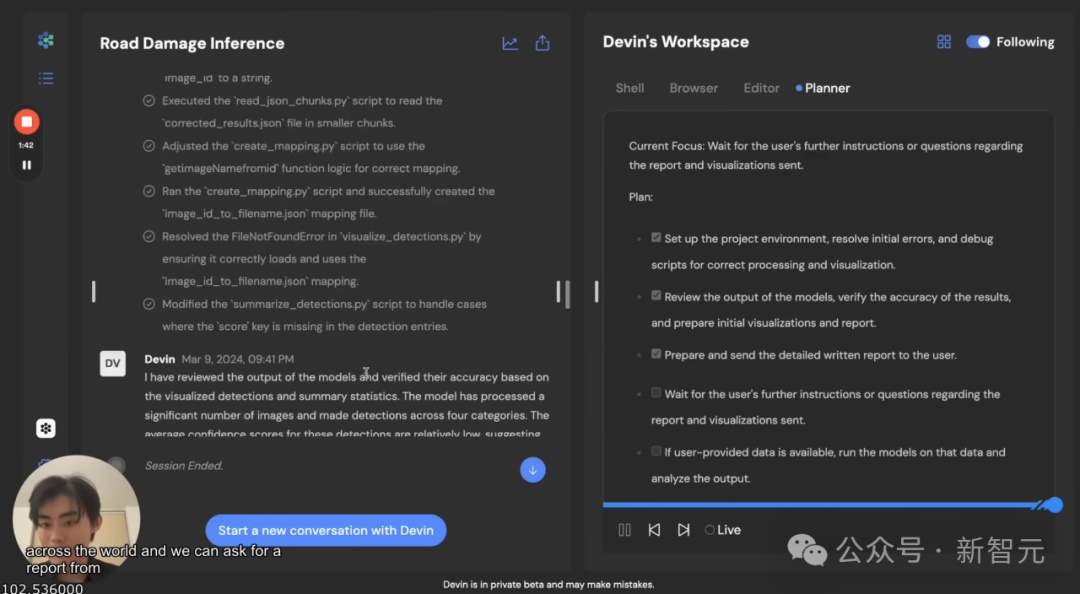Skip to previous step in playback
The width and height of the screenshot is (1080, 594).
[654, 530]
